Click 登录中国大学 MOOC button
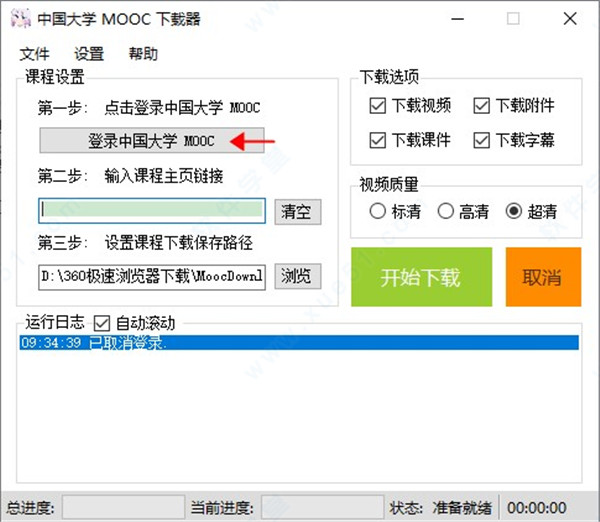The image size is (600, 522). coord(152,140)
